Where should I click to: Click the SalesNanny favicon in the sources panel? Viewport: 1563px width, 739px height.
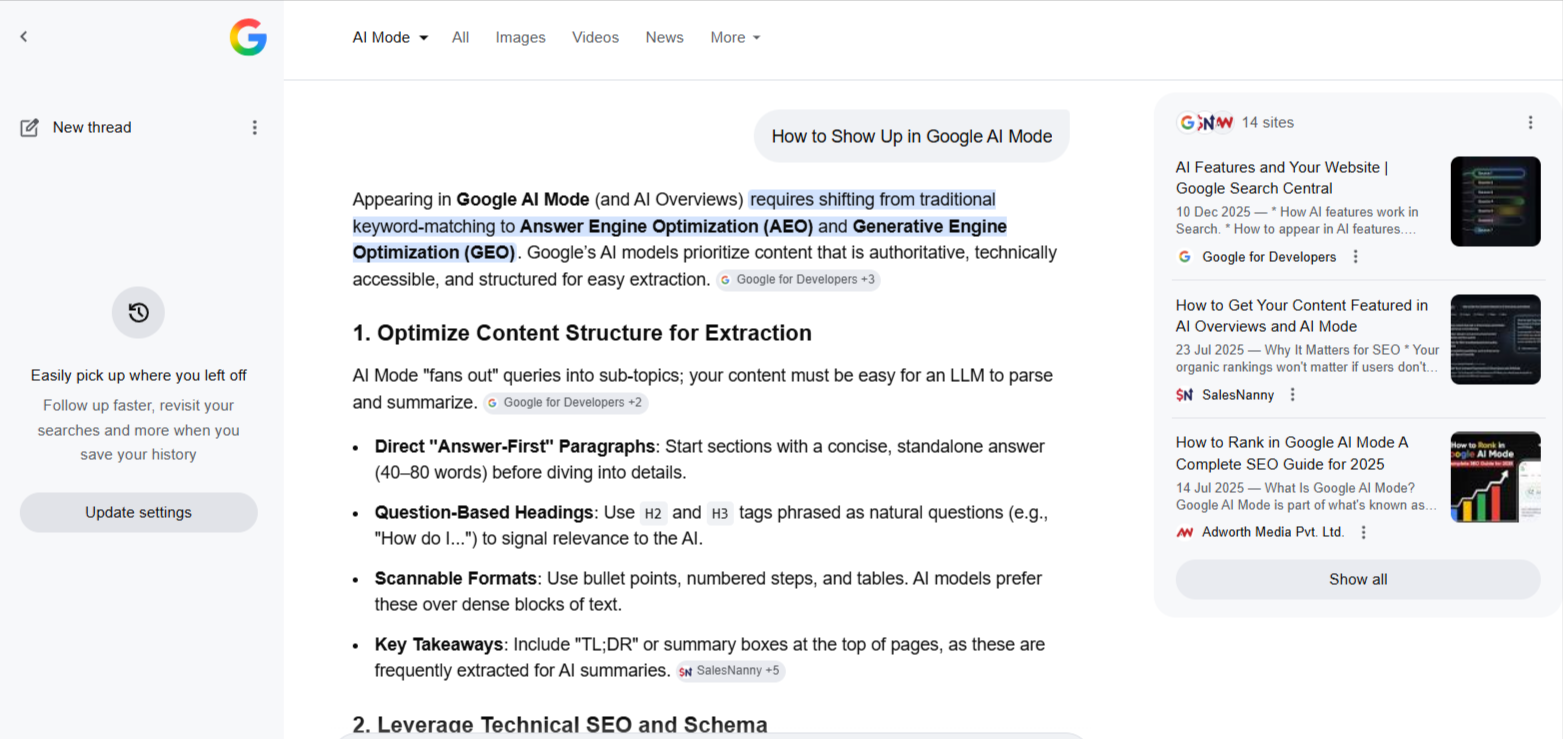pos(1185,395)
